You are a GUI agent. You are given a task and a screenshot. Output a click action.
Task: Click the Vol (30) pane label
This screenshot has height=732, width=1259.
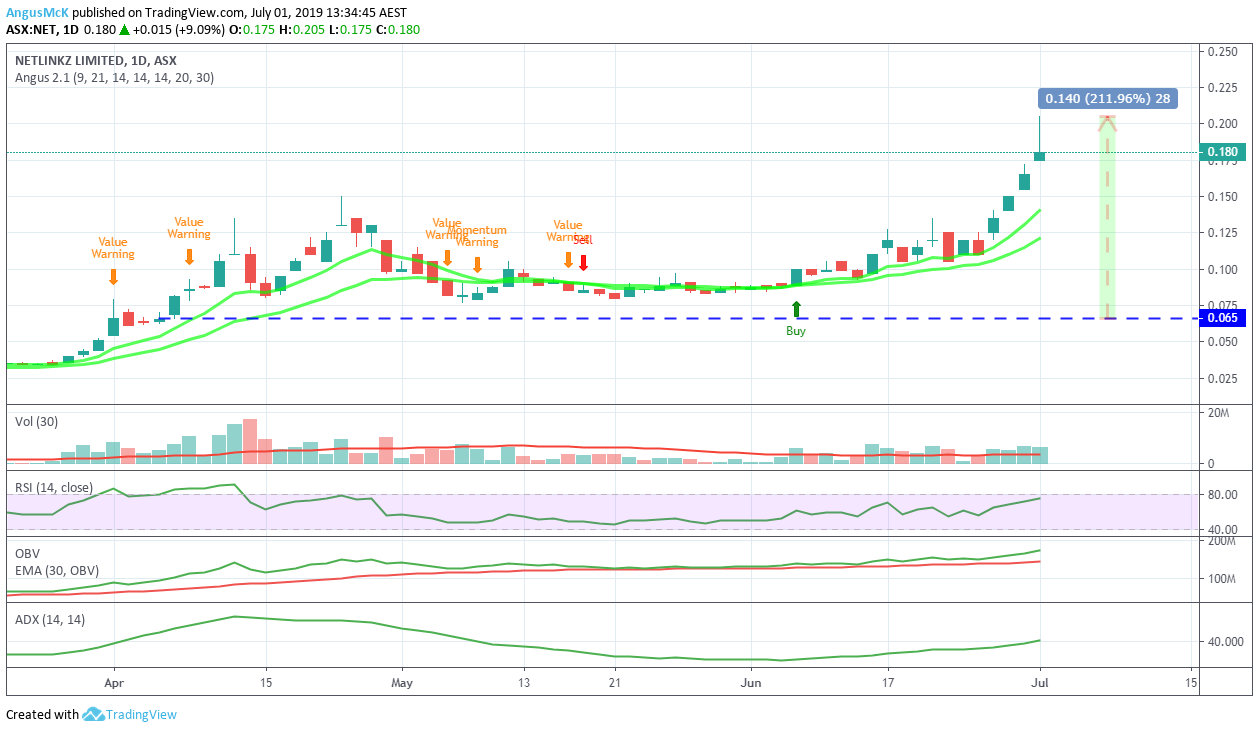pos(35,421)
